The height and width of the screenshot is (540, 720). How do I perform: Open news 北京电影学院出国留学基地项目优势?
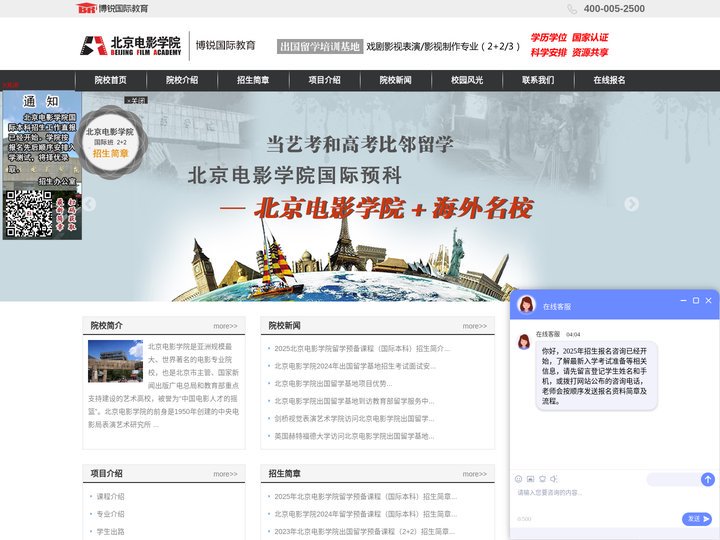click(333, 383)
